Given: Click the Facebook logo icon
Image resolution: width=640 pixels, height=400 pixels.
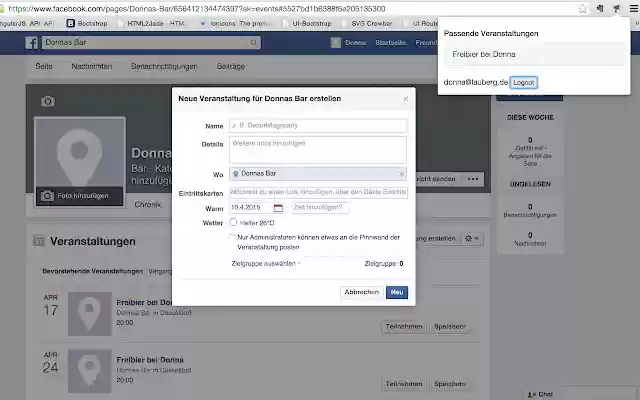Looking at the screenshot, I should tap(32, 43).
